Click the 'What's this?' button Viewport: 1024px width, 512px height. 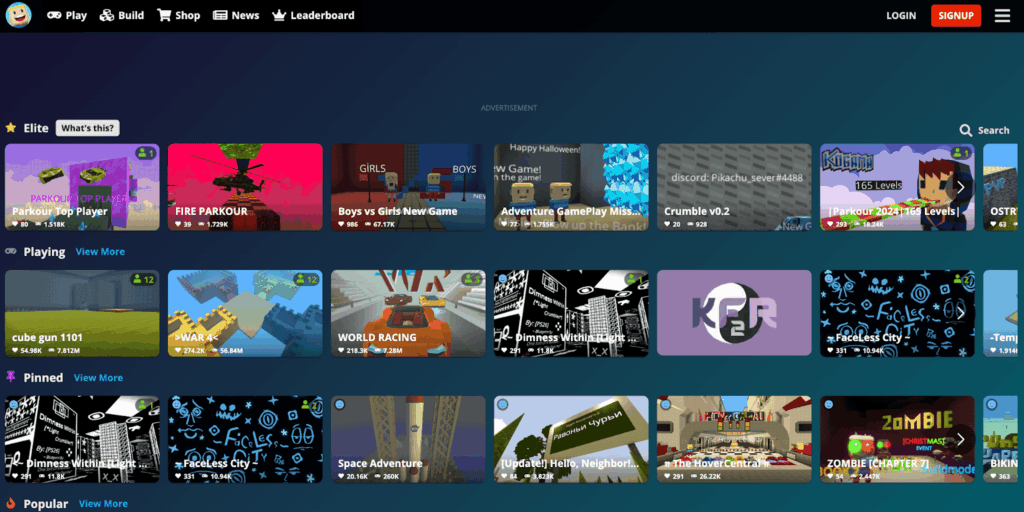click(x=87, y=128)
